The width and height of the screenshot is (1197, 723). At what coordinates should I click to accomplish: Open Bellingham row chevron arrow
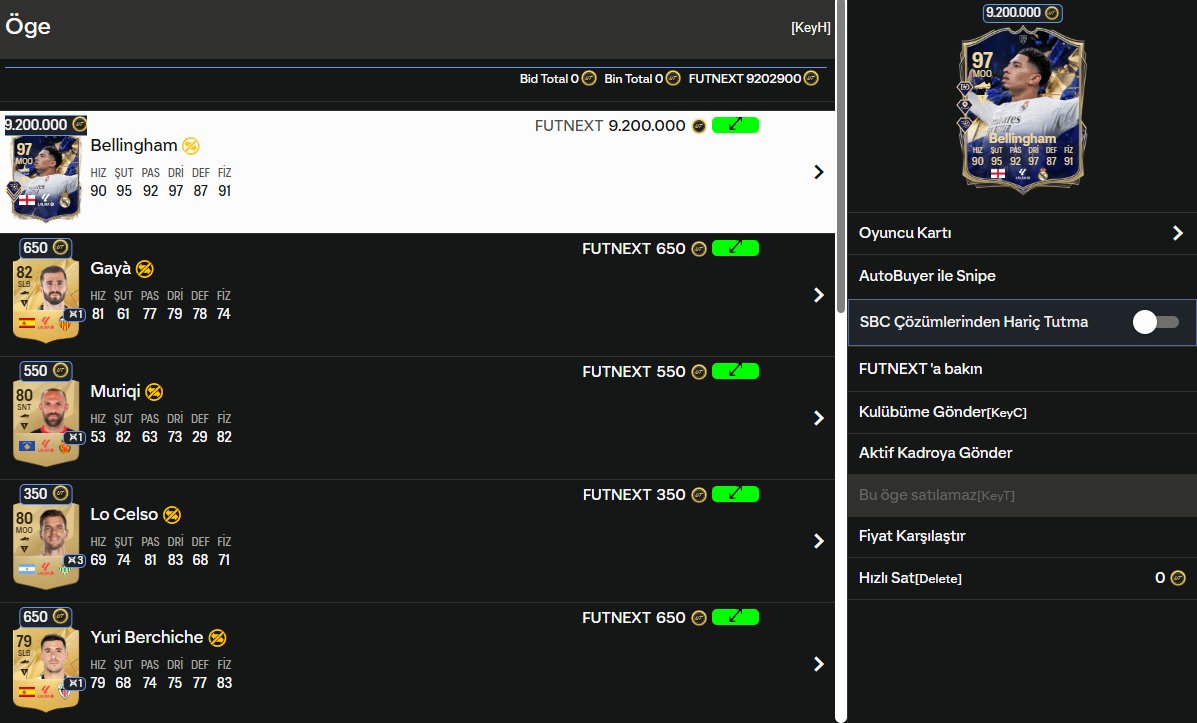point(818,172)
